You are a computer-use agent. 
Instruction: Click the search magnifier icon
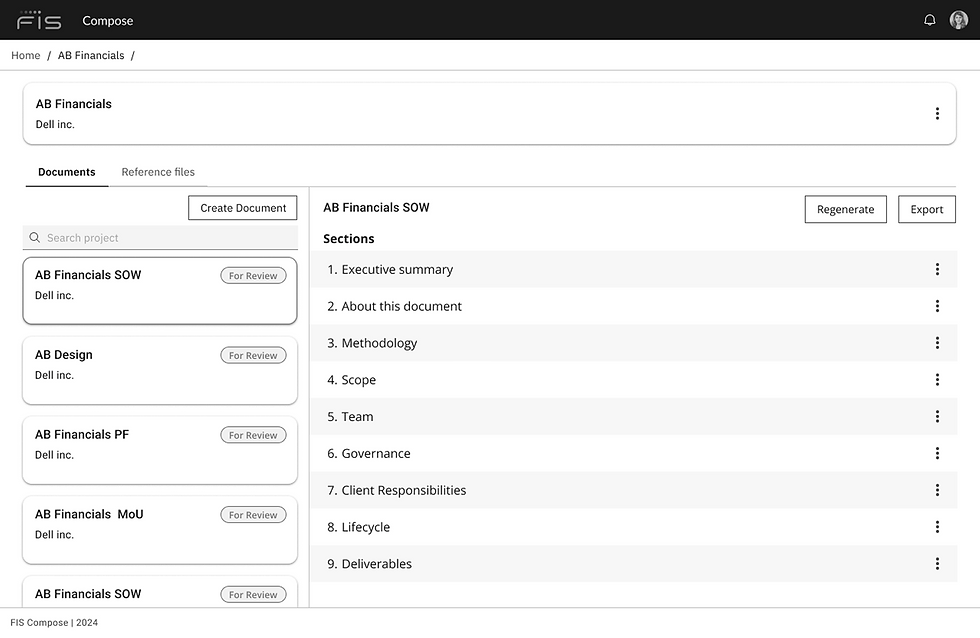[x=34, y=237]
